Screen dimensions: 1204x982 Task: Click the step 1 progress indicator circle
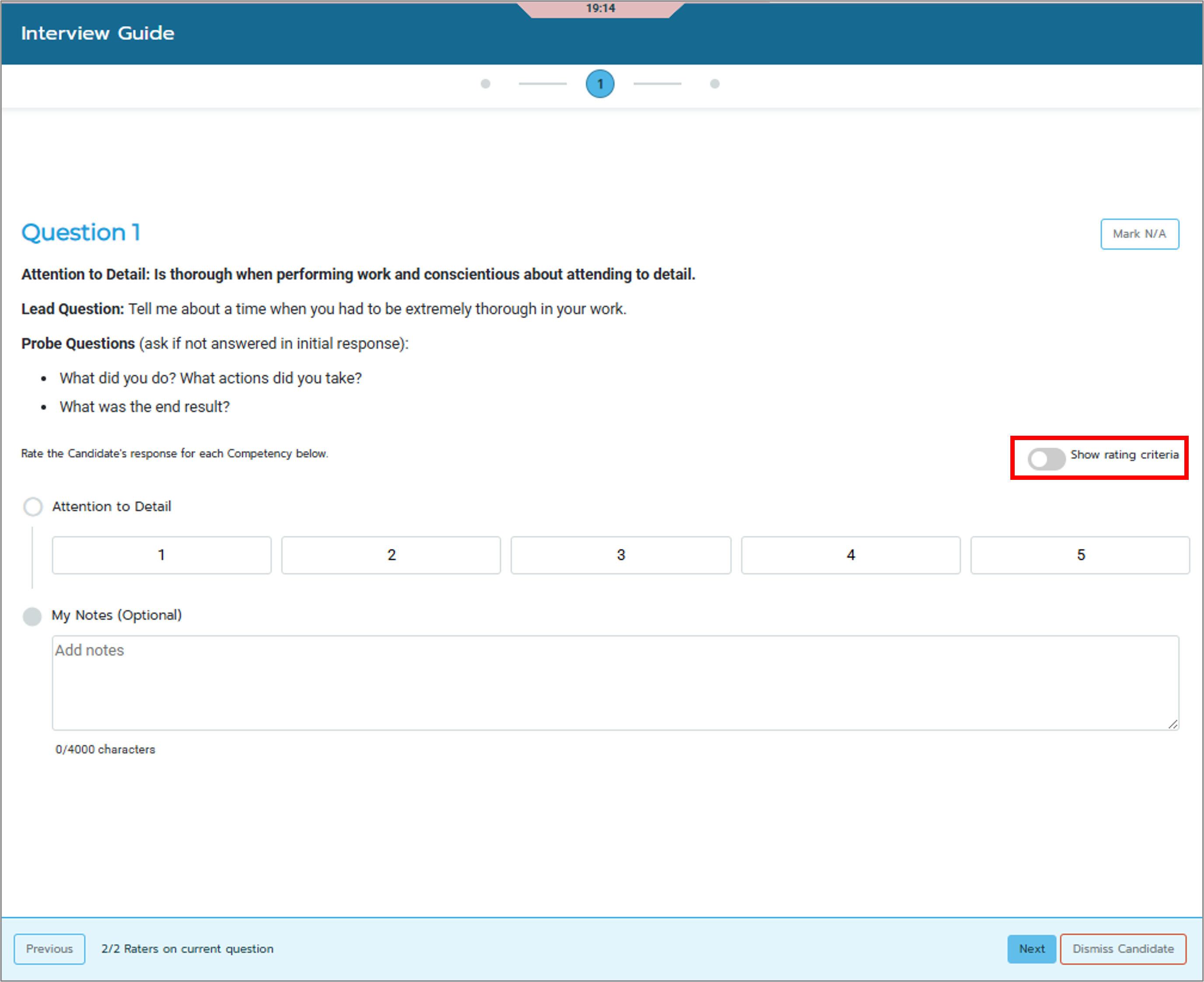click(x=600, y=84)
